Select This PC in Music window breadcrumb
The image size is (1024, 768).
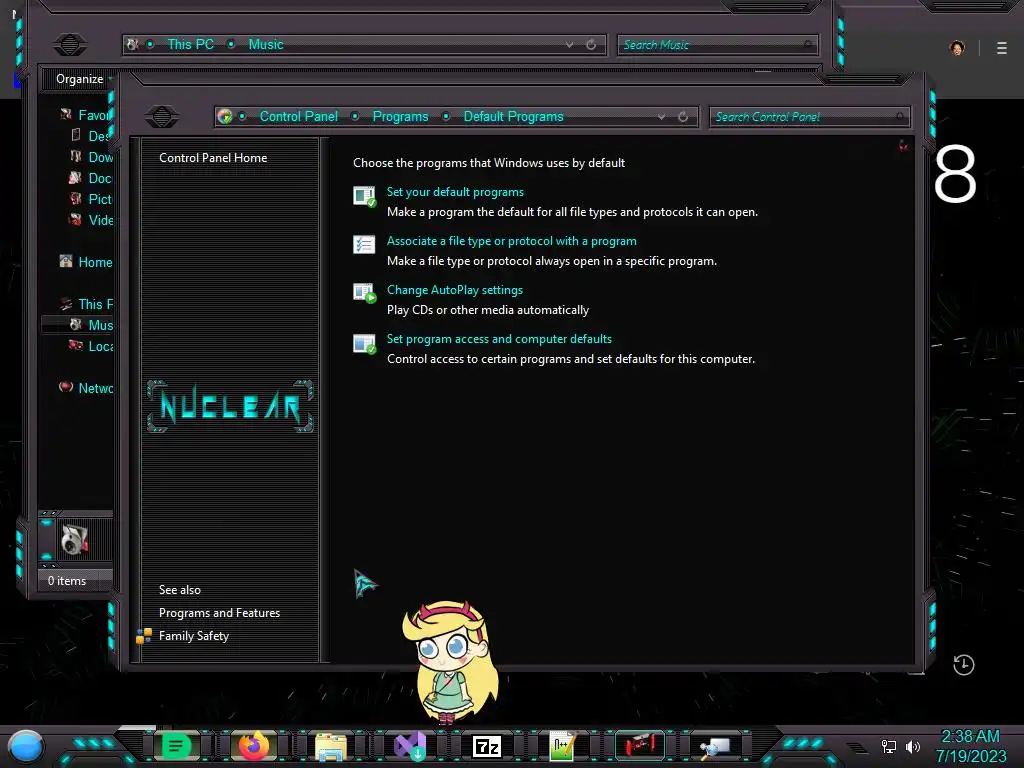pos(191,44)
